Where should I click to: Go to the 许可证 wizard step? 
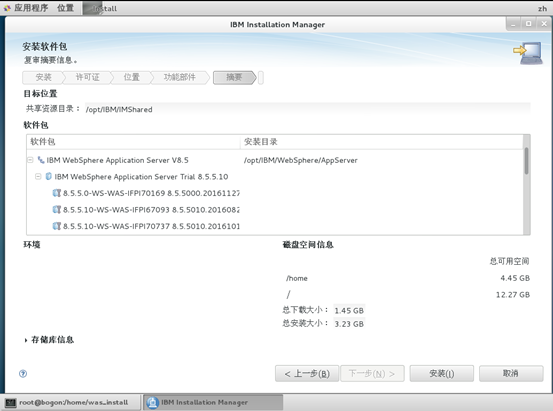click(88, 78)
